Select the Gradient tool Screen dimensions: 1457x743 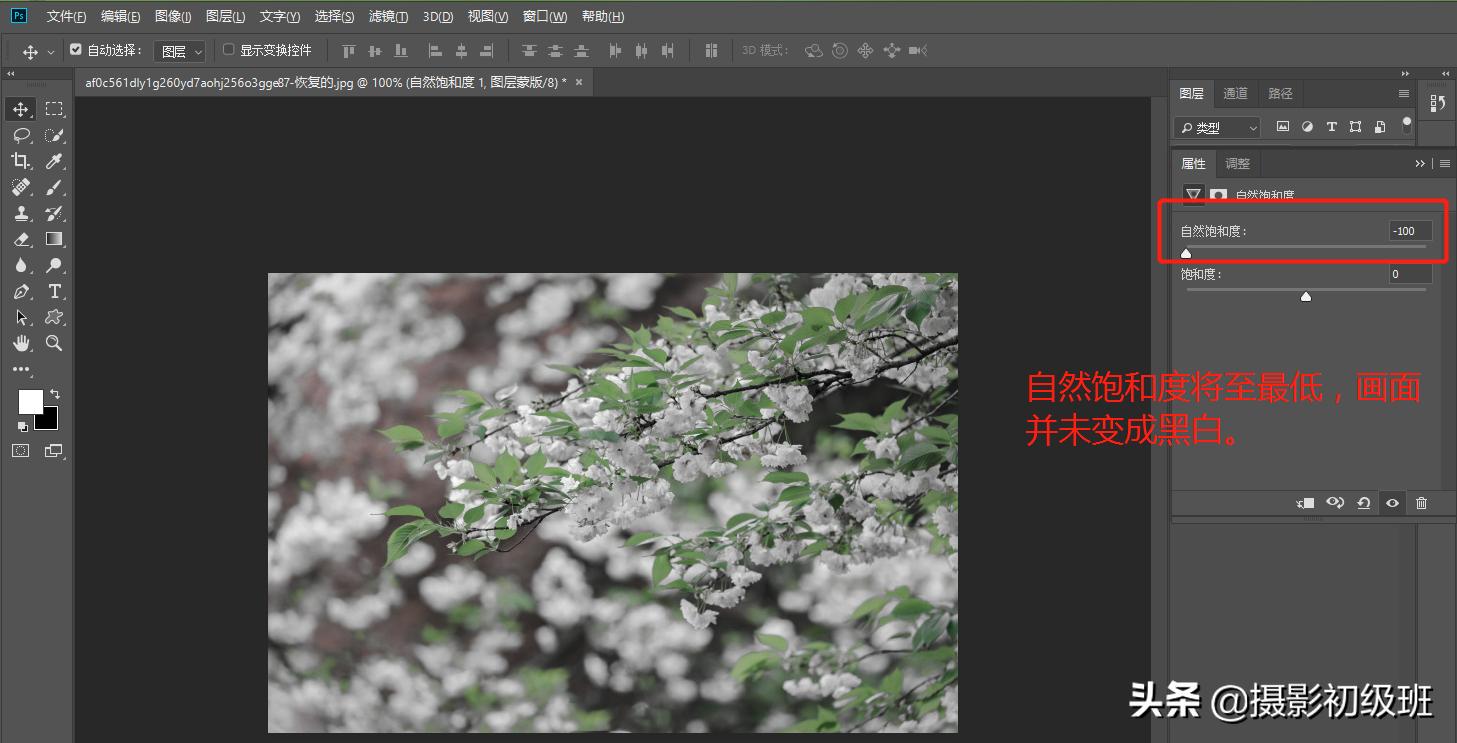pos(54,239)
